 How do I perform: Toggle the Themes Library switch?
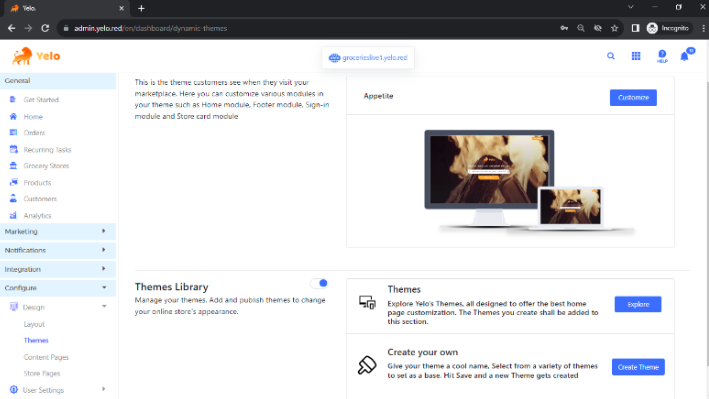click(x=319, y=283)
